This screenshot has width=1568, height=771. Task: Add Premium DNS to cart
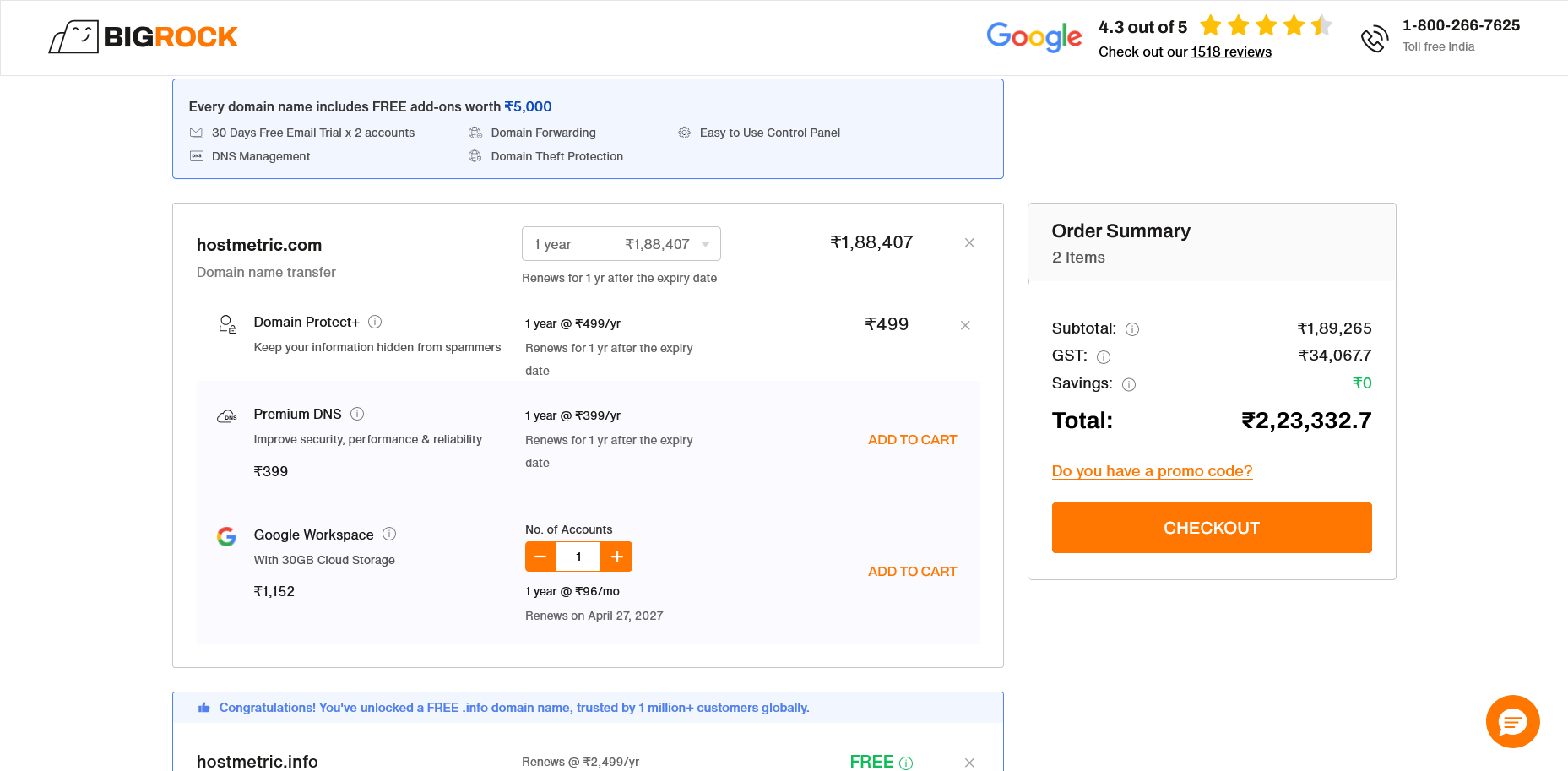point(912,440)
